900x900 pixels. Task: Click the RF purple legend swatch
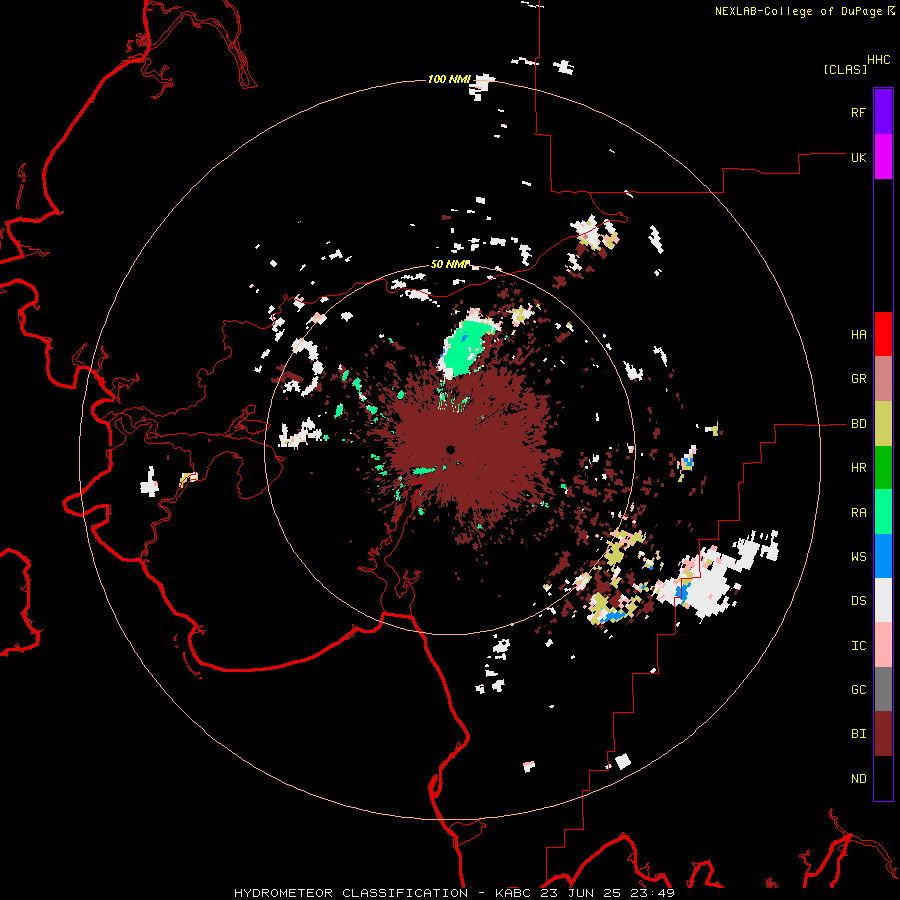coord(883,111)
